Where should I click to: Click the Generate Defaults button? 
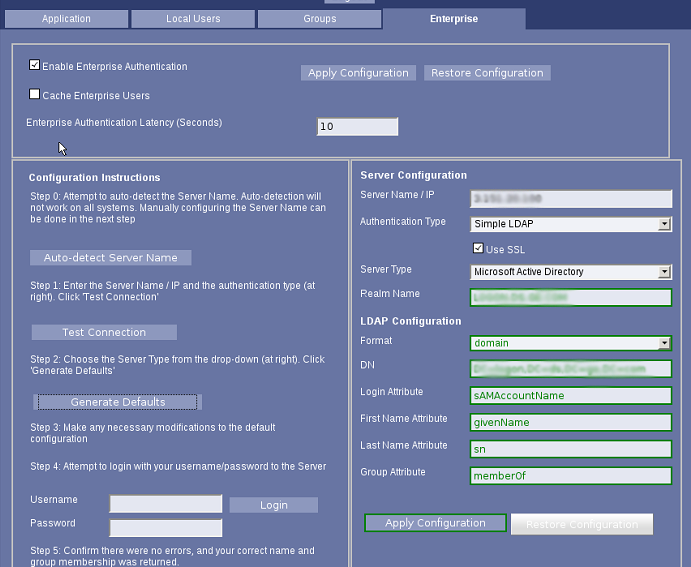118,402
